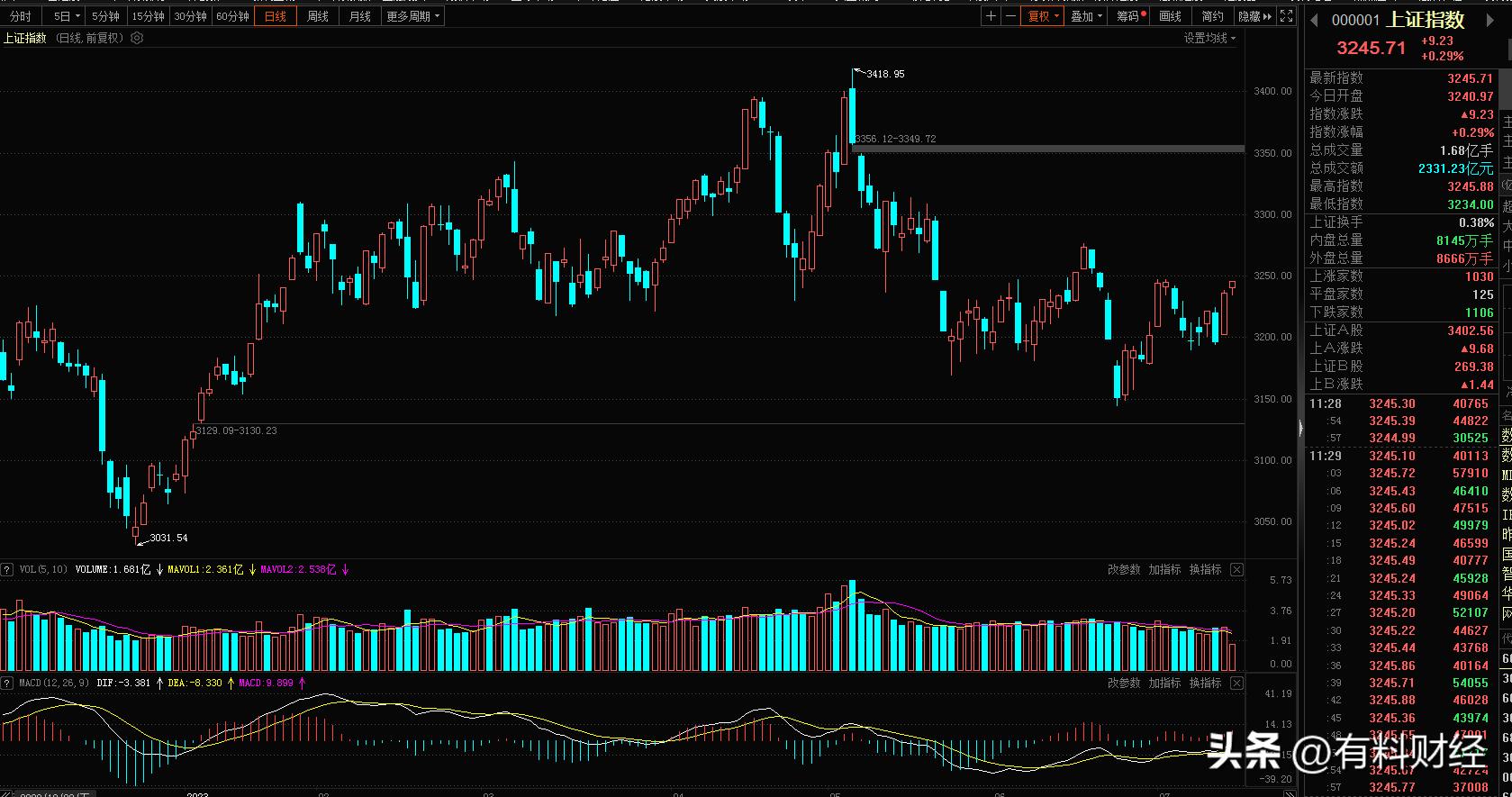Click 上证指数 title in quote panel
1512x797 pixels.
point(1426,20)
